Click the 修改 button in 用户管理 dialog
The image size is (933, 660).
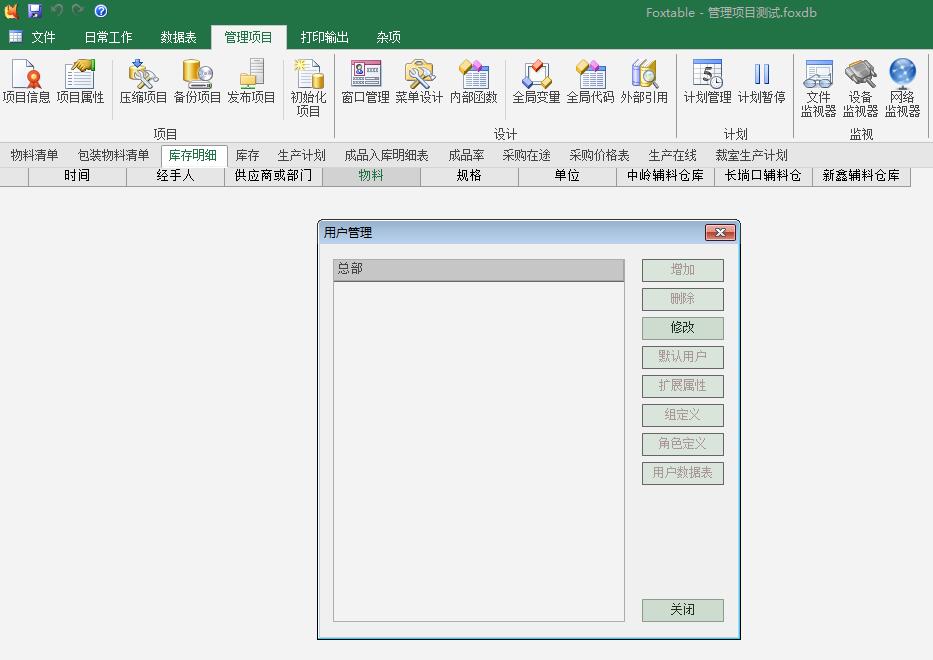click(682, 327)
